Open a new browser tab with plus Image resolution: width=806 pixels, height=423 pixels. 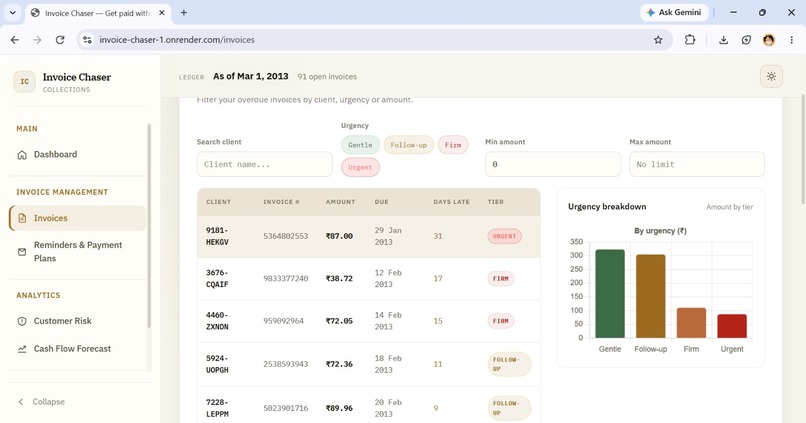coord(184,13)
